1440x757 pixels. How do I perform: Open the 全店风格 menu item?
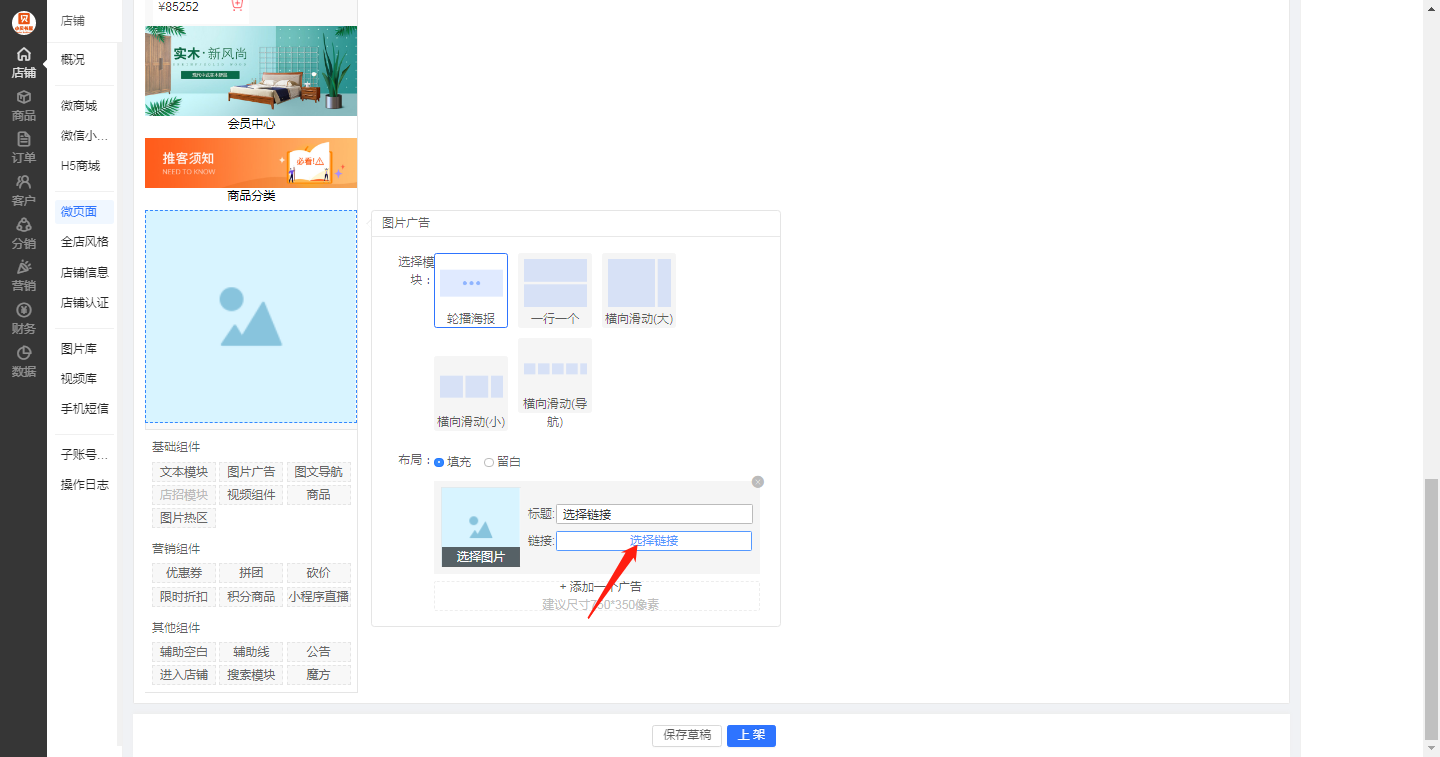pos(84,242)
